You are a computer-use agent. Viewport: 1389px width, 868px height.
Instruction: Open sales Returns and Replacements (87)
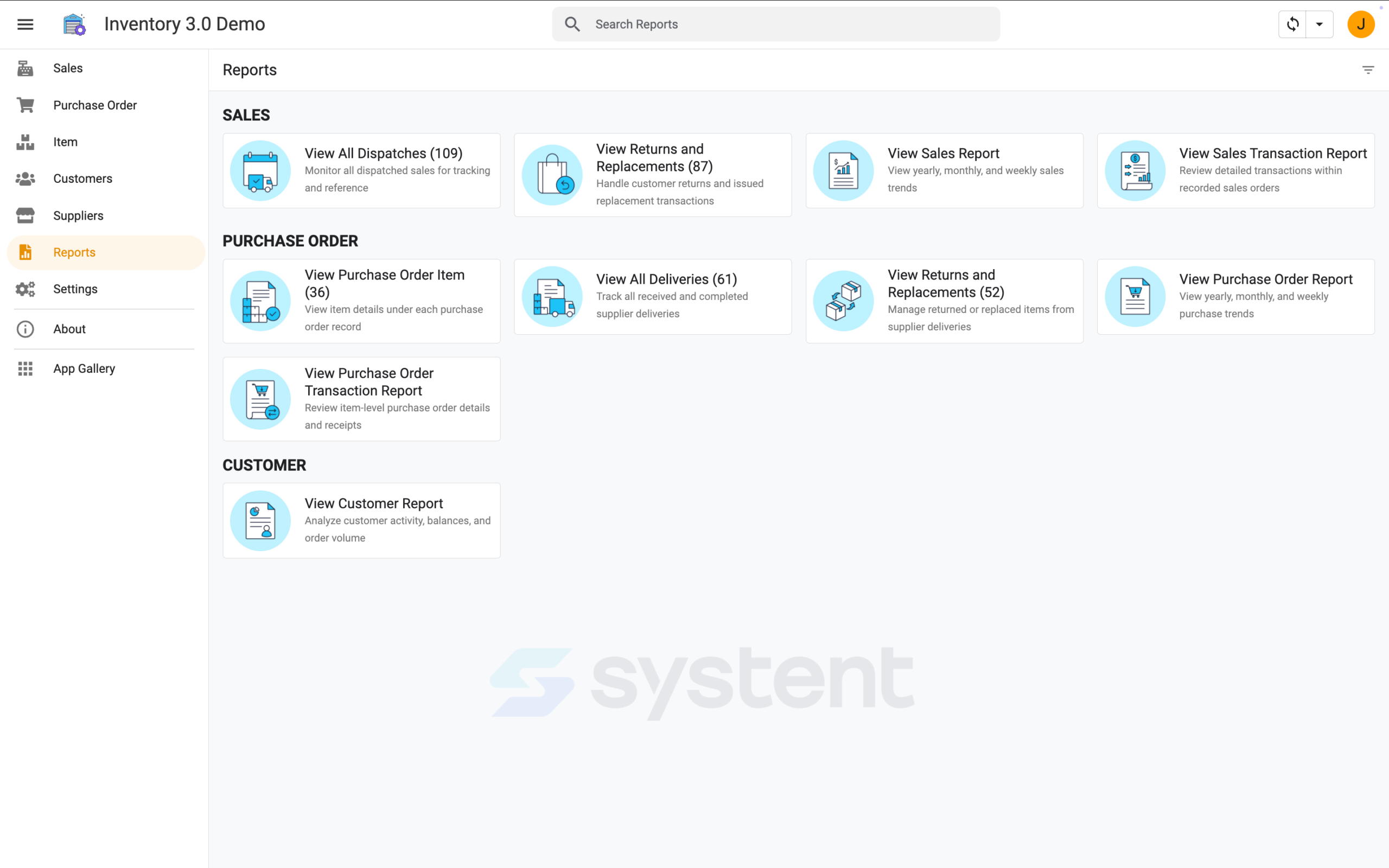pyautogui.click(x=653, y=175)
